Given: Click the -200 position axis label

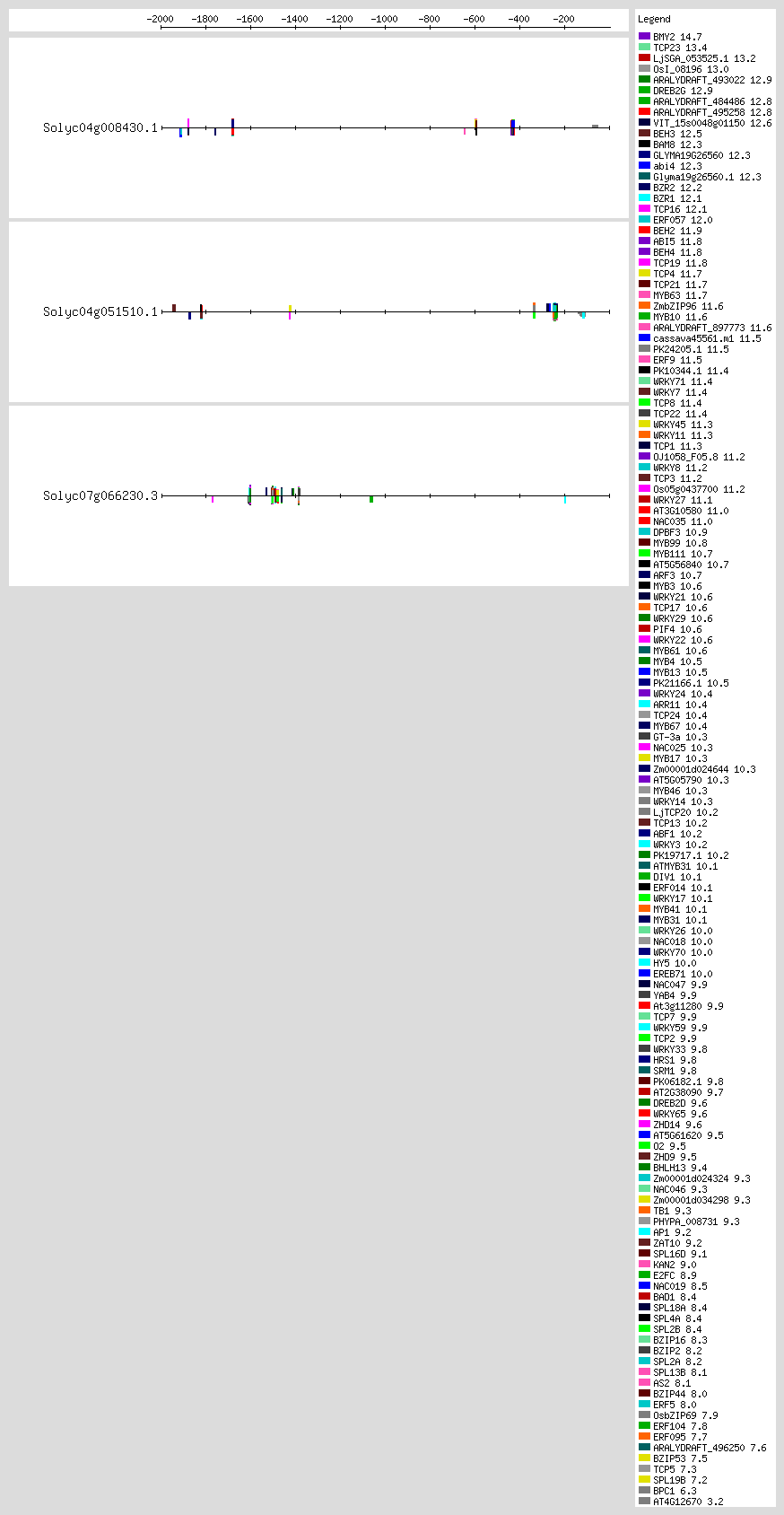Looking at the screenshot, I should pyautogui.click(x=563, y=19).
